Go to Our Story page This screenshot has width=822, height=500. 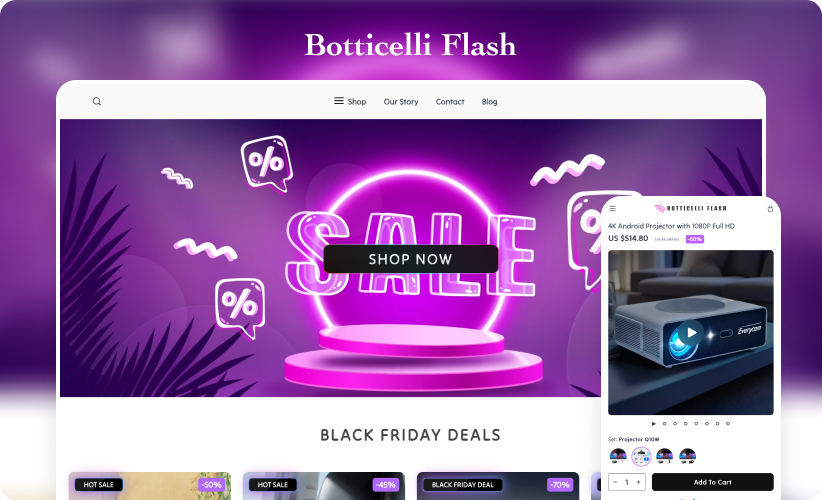click(x=401, y=102)
